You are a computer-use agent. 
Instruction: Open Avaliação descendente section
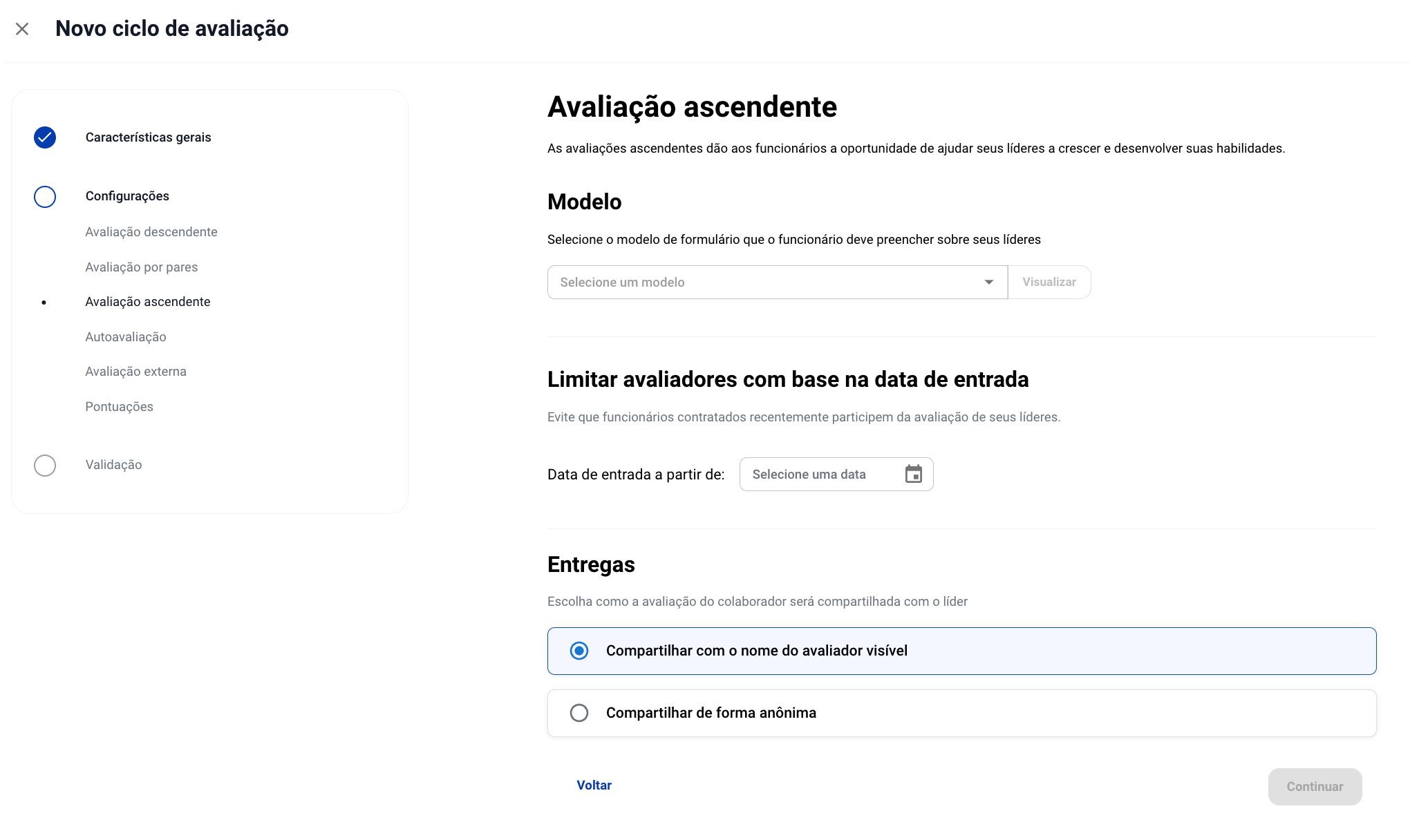(151, 232)
